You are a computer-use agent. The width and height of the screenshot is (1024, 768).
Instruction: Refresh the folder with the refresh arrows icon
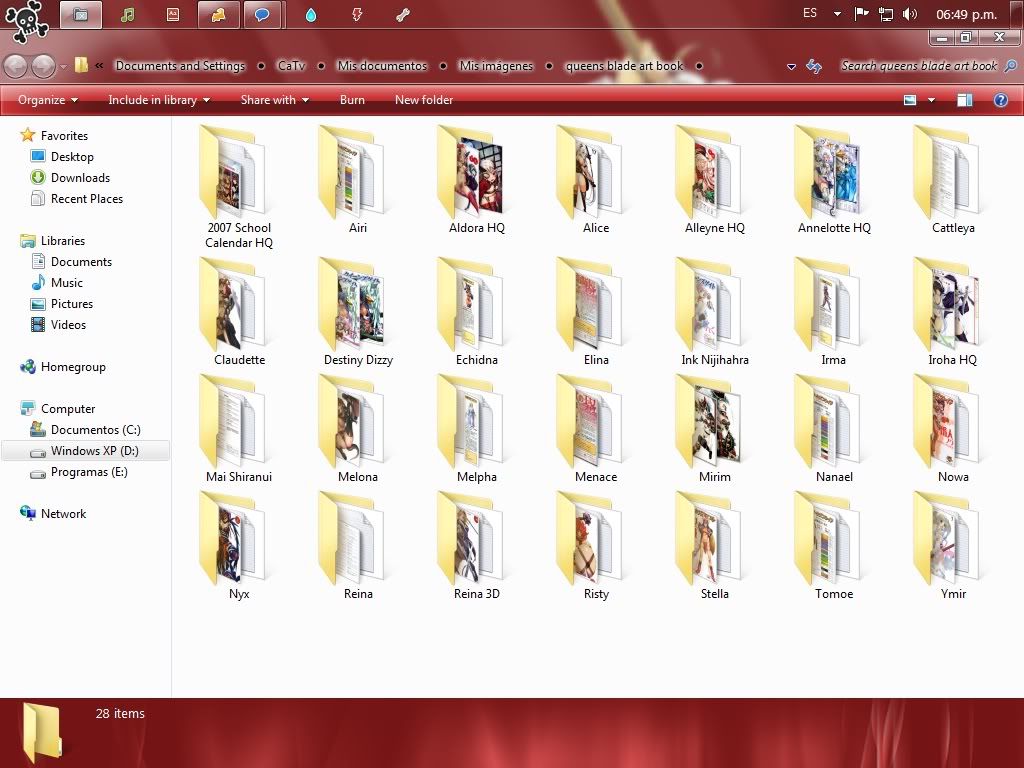click(814, 66)
